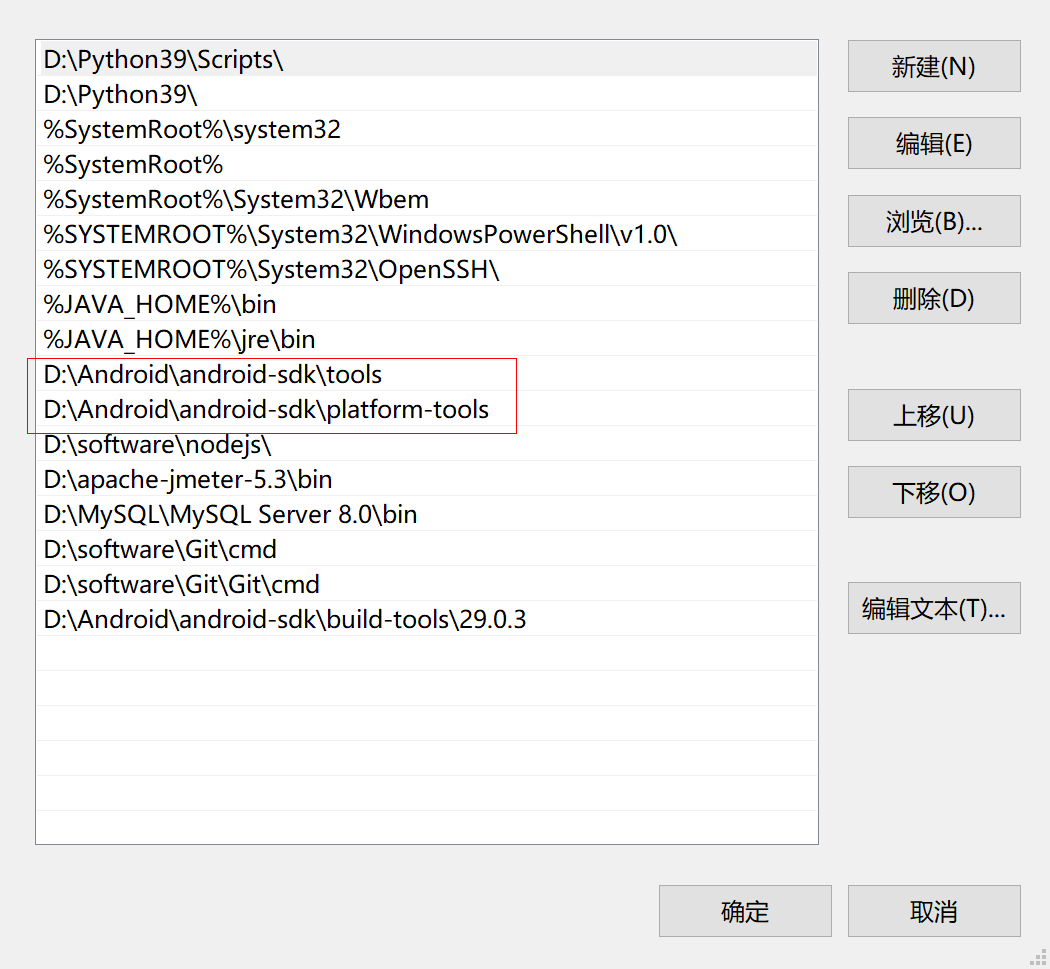This screenshot has width=1050, height=969.
Task: Select the build-tools\29.0.3 path entry
Action: (427, 619)
